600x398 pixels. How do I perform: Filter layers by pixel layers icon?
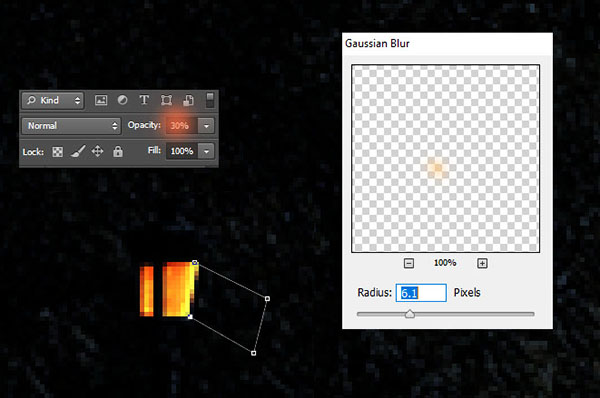tap(101, 100)
